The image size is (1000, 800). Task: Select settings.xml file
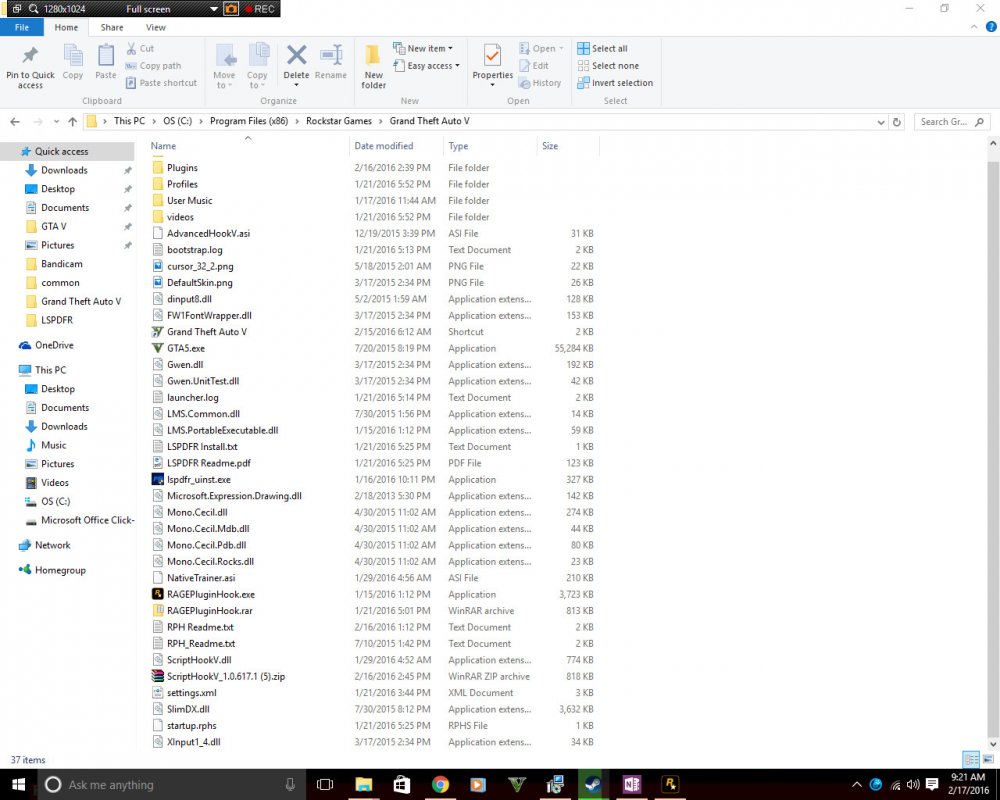(191, 693)
